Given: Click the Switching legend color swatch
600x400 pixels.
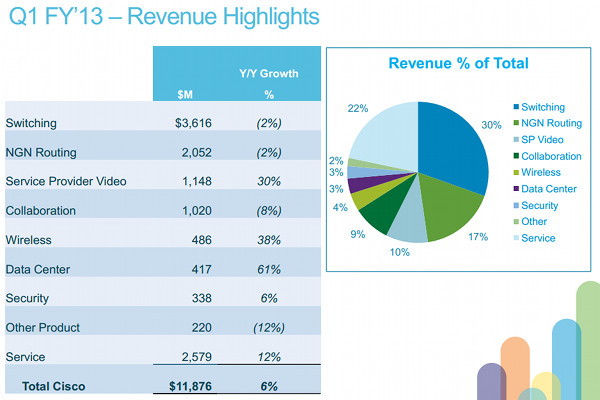Looking at the screenshot, I should click(516, 107).
